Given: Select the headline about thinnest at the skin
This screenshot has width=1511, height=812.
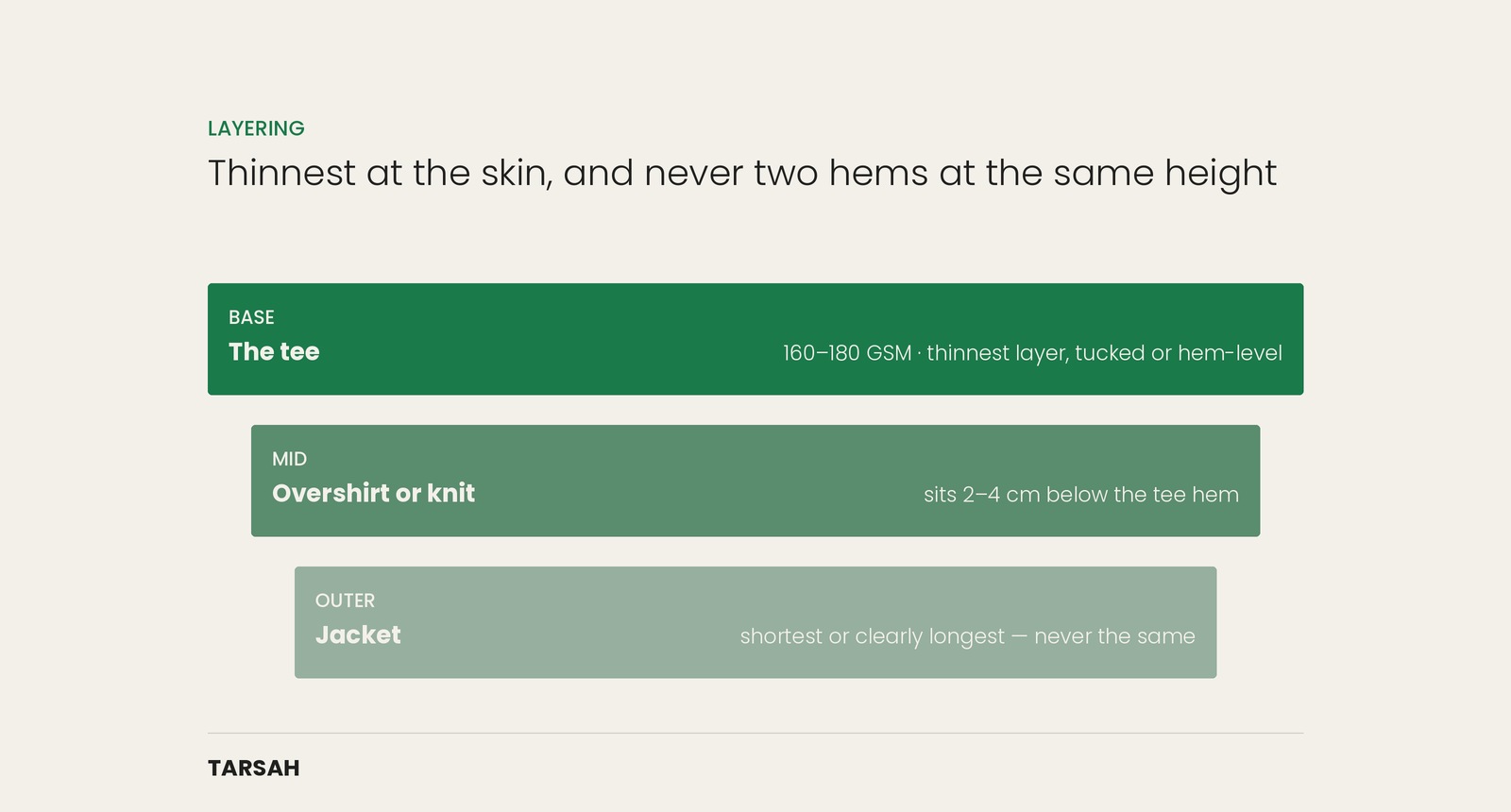Looking at the screenshot, I should point(742,174).
